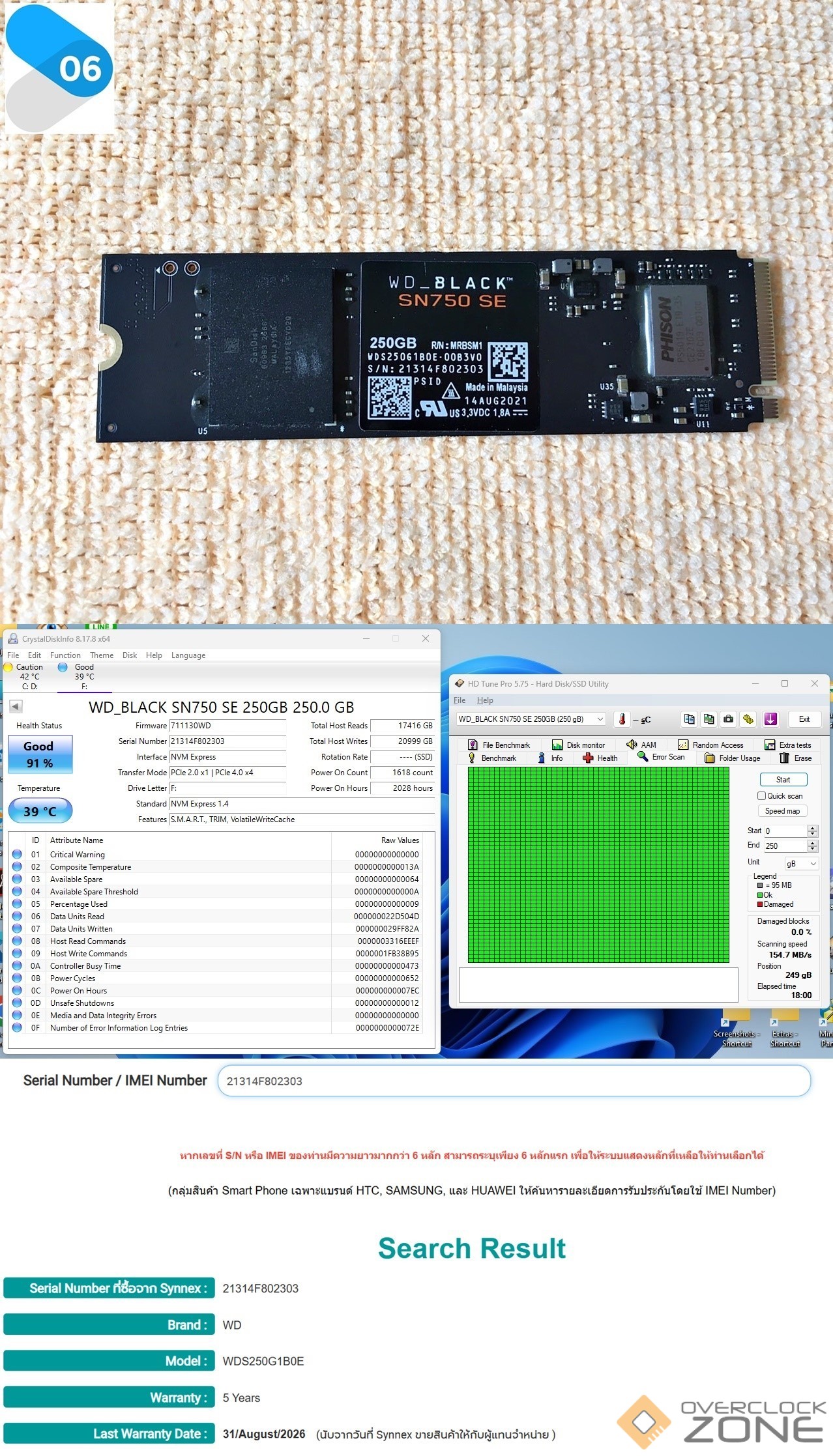Click HD Tune's copy text to clipboard icon
The height and width of the screenshot is (1456, 833).
pos(689,719)
